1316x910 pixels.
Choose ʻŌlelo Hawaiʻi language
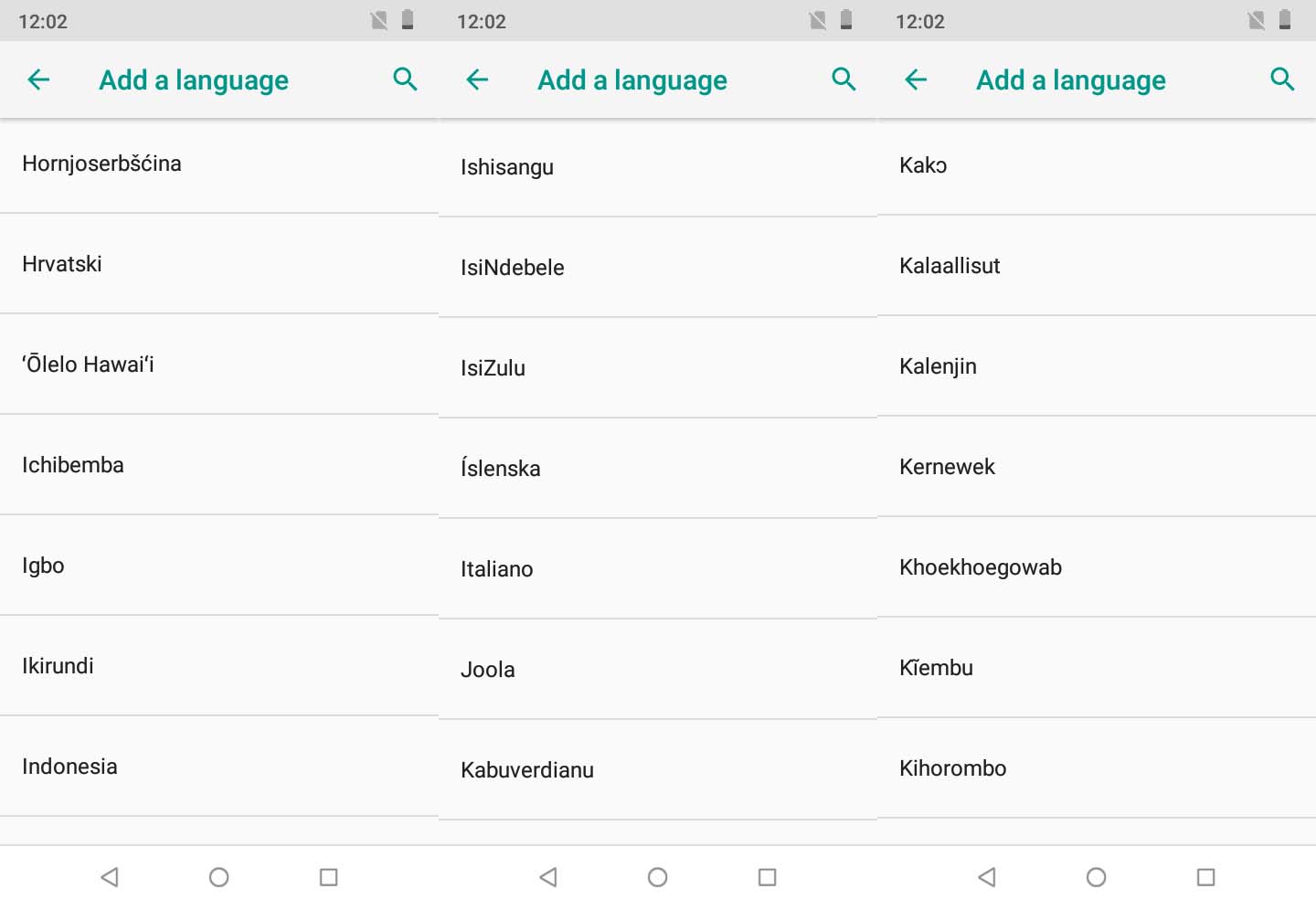219,365
